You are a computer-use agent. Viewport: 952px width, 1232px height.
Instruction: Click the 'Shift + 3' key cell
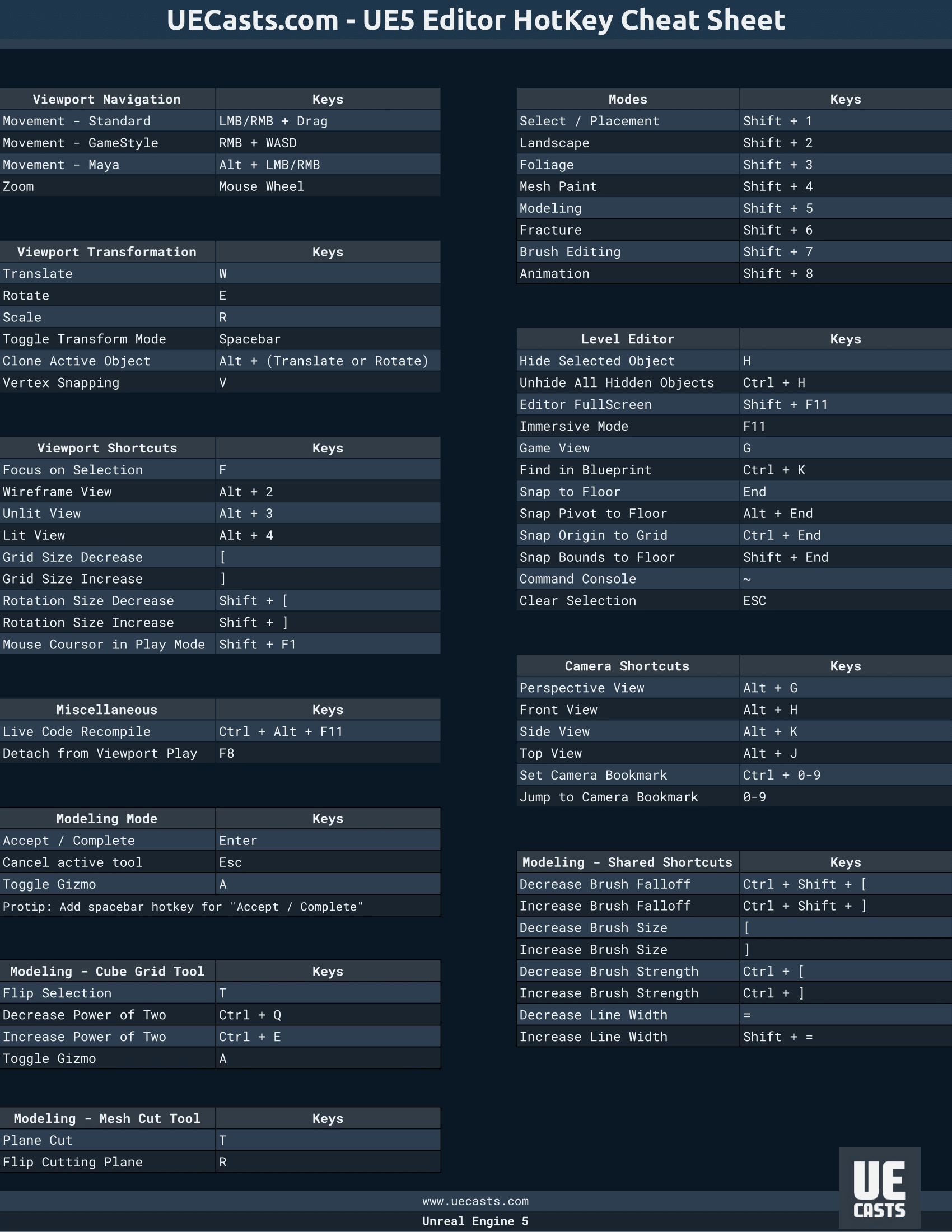[x=846, y=165]
